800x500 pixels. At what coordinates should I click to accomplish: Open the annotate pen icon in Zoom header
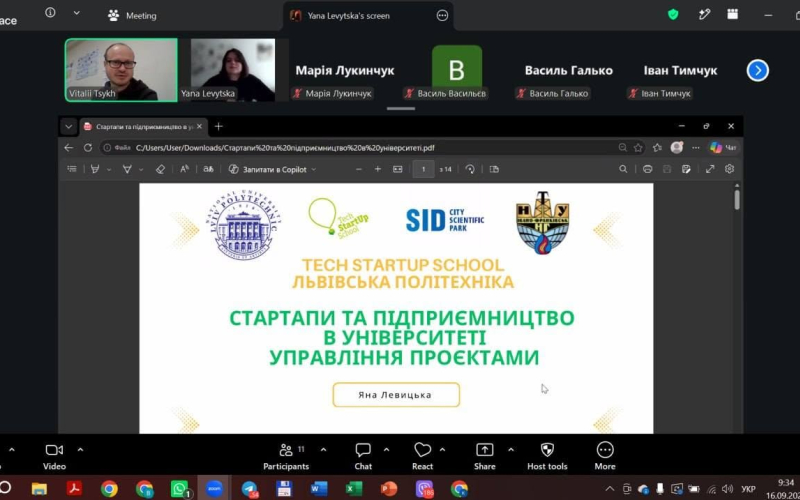tap(704, 14)
